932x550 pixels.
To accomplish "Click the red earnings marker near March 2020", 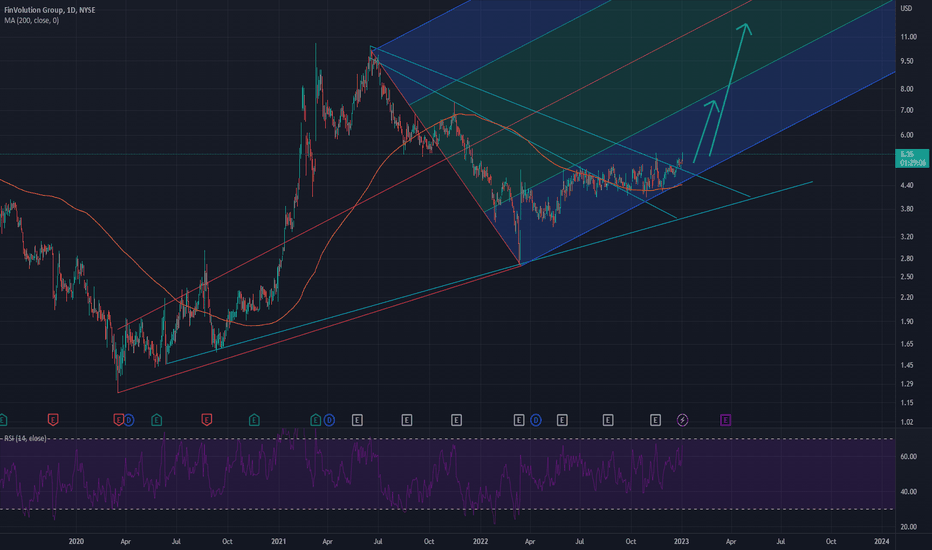I will pyautogui.click(x=118, y=420).
